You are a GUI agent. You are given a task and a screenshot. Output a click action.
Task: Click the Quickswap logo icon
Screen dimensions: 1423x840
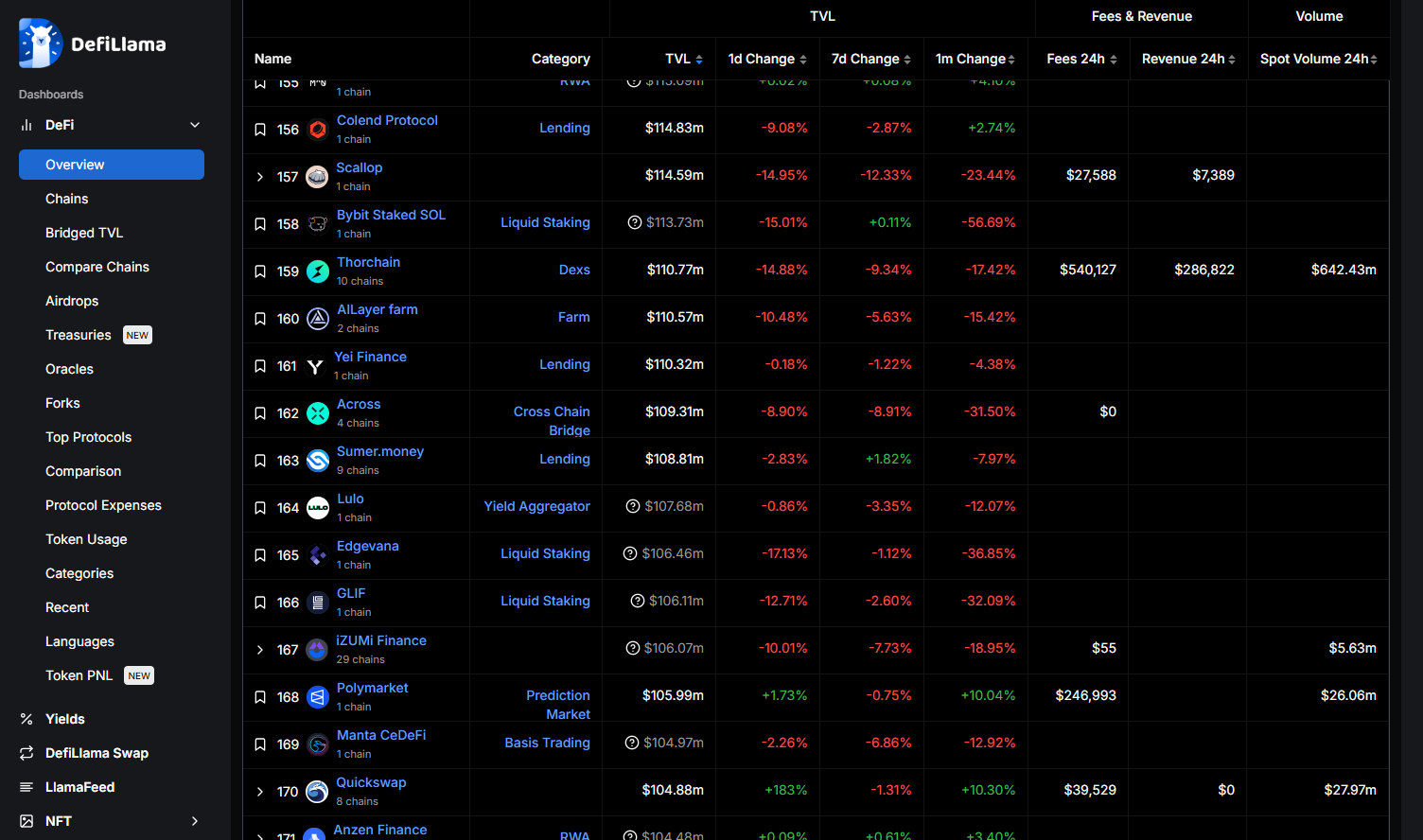(x=317, y=792)
